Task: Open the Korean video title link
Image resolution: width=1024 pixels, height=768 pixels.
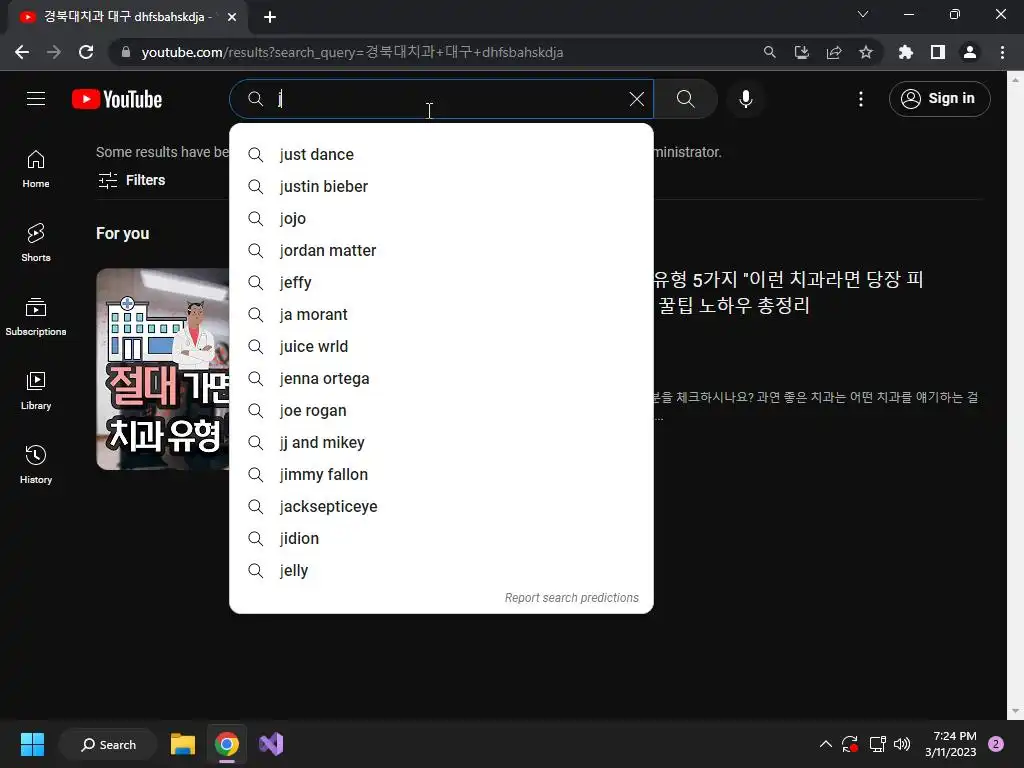Action: coord(788,292)
